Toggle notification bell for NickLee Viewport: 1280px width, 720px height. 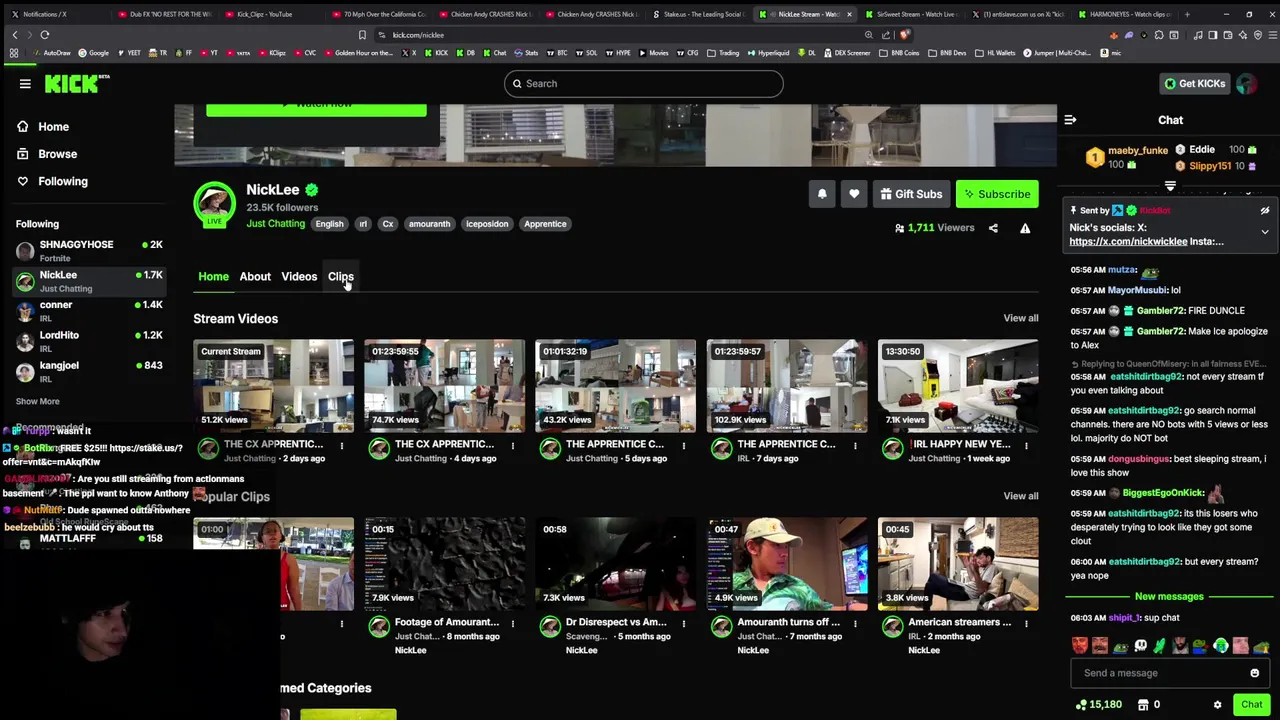pyautogui.click(x=822, y=194)
